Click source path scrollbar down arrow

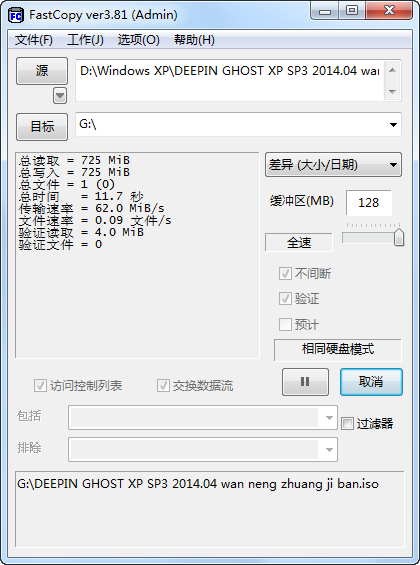tap(393, 92)
